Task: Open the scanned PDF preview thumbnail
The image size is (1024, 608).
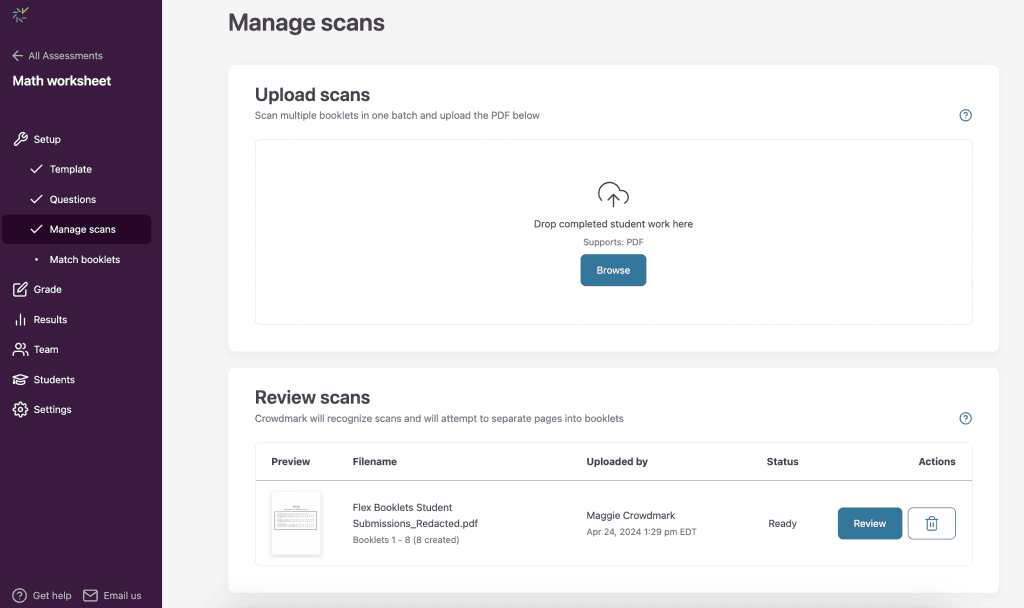Action: click(296, 523)
